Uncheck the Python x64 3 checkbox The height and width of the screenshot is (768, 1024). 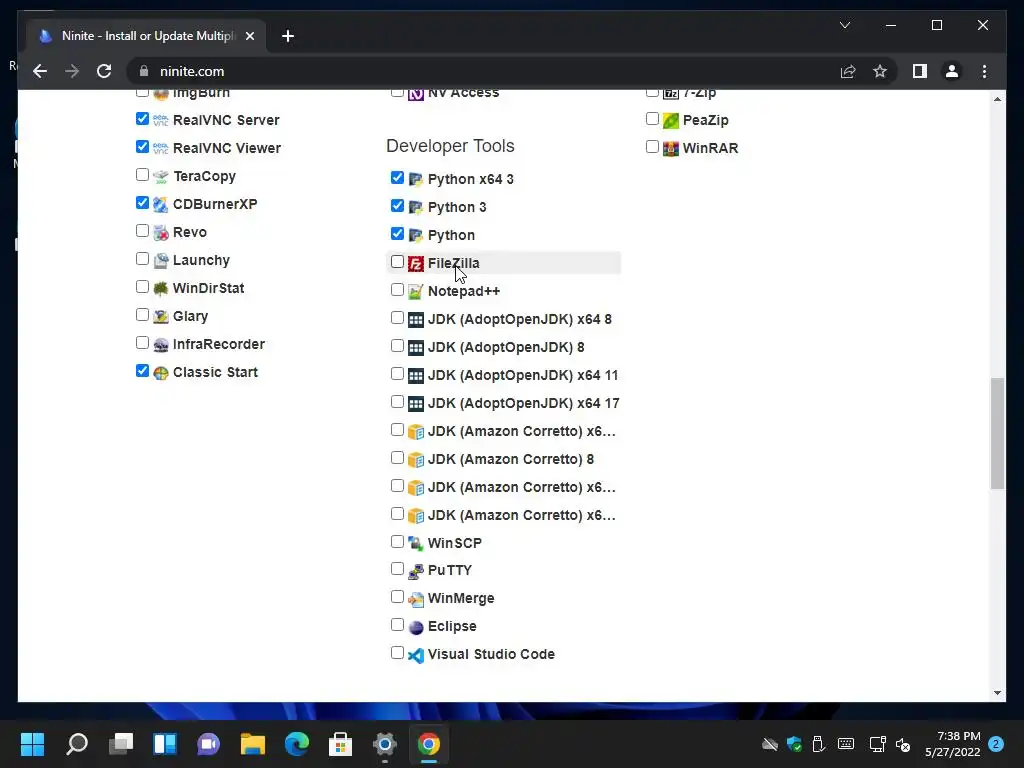397,178
